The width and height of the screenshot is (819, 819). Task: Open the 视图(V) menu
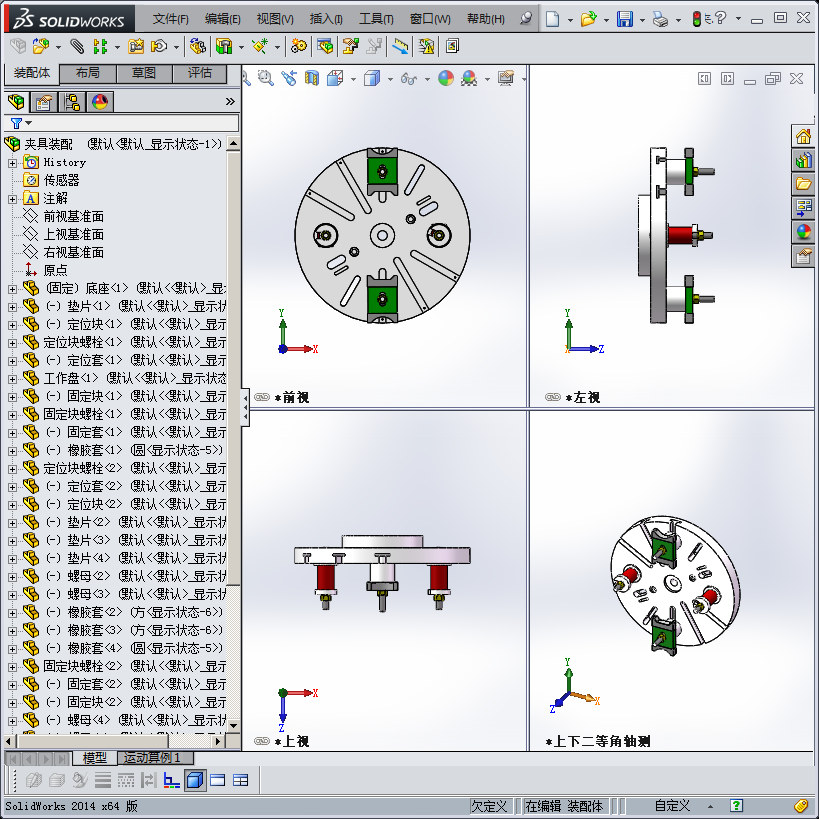[x=275, y=19]
